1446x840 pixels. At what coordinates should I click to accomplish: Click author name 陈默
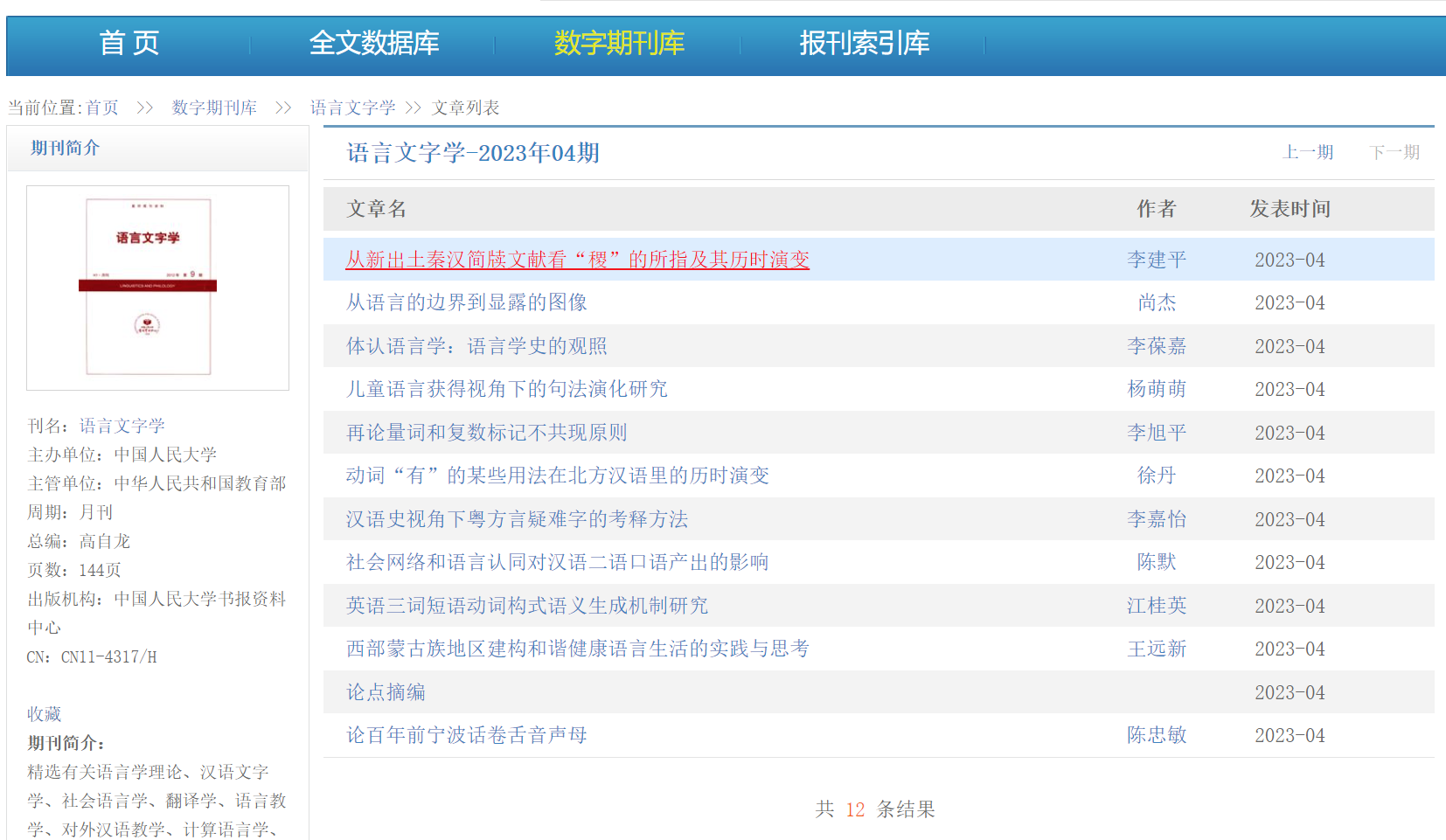1156,562
